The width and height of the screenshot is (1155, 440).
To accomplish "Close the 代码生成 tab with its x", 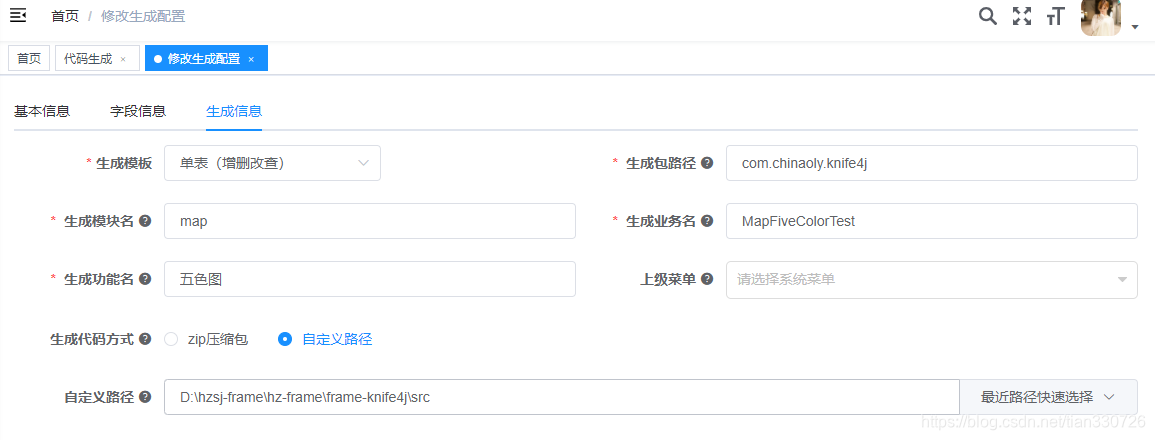I will pos(123,59).
